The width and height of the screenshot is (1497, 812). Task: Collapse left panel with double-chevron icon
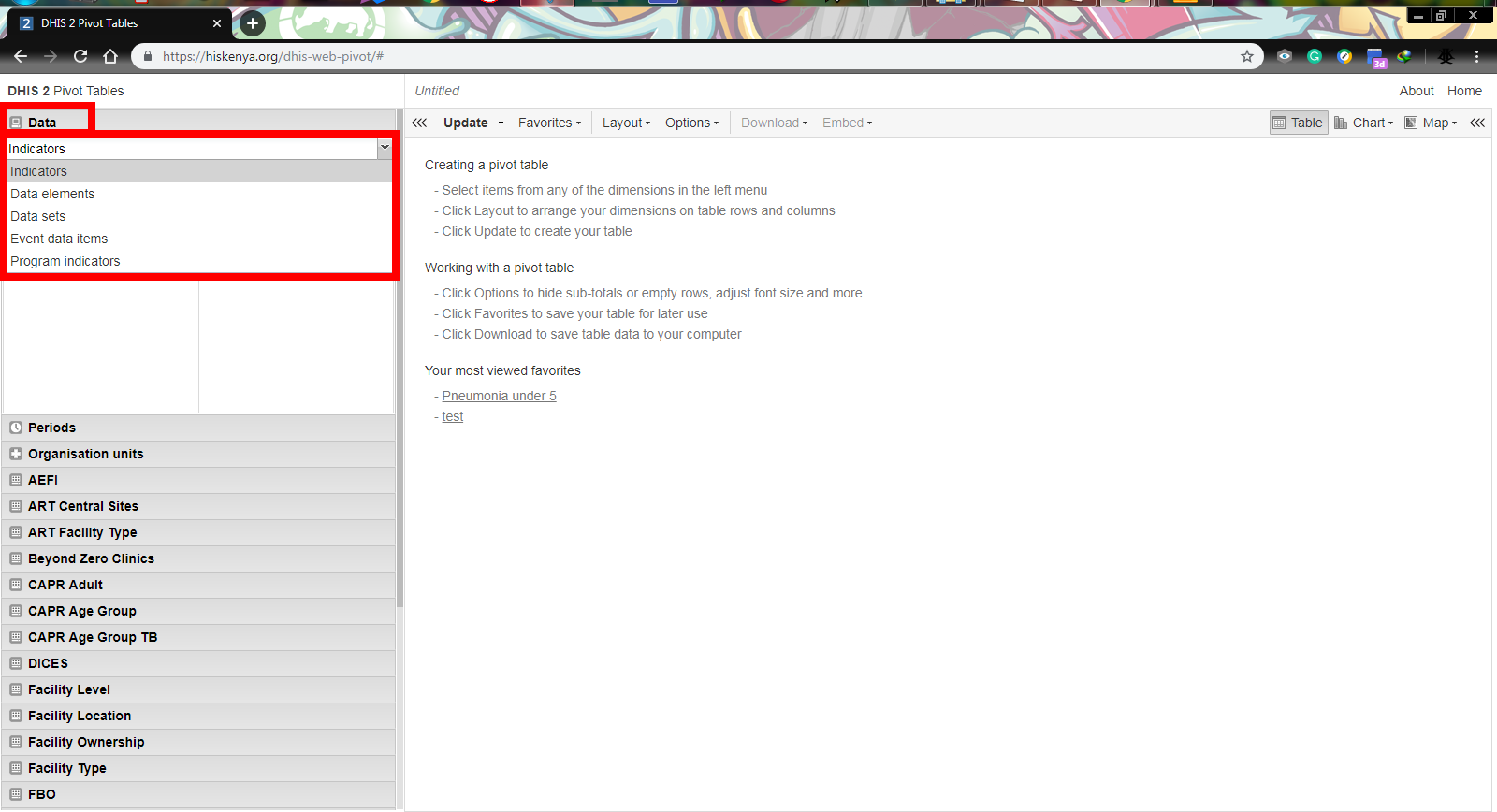pos(419,123)
